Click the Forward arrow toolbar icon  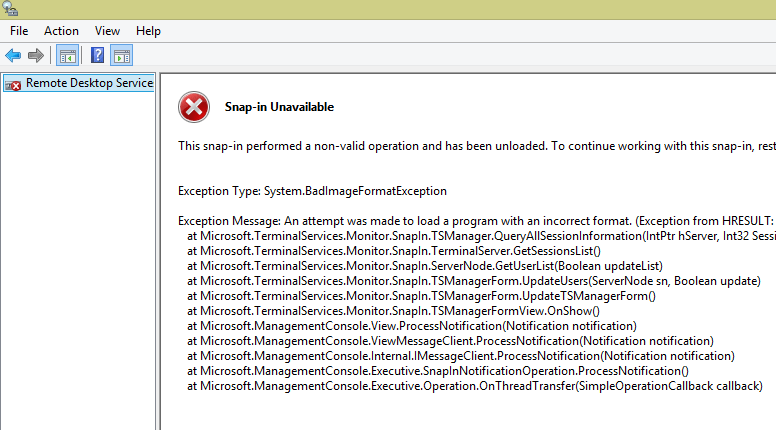[x=36, y=55]
